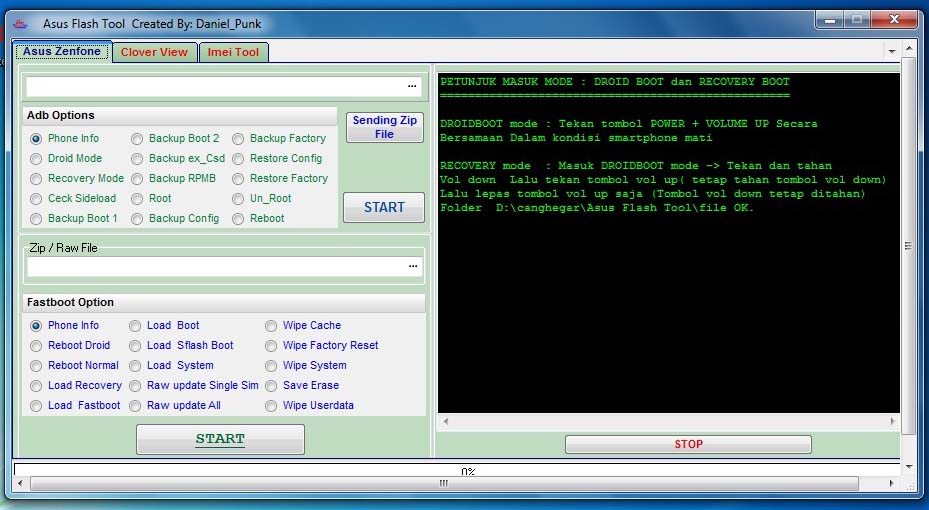
Task: Click the vertical scrollbar down arrow
Action: point(908,467)
